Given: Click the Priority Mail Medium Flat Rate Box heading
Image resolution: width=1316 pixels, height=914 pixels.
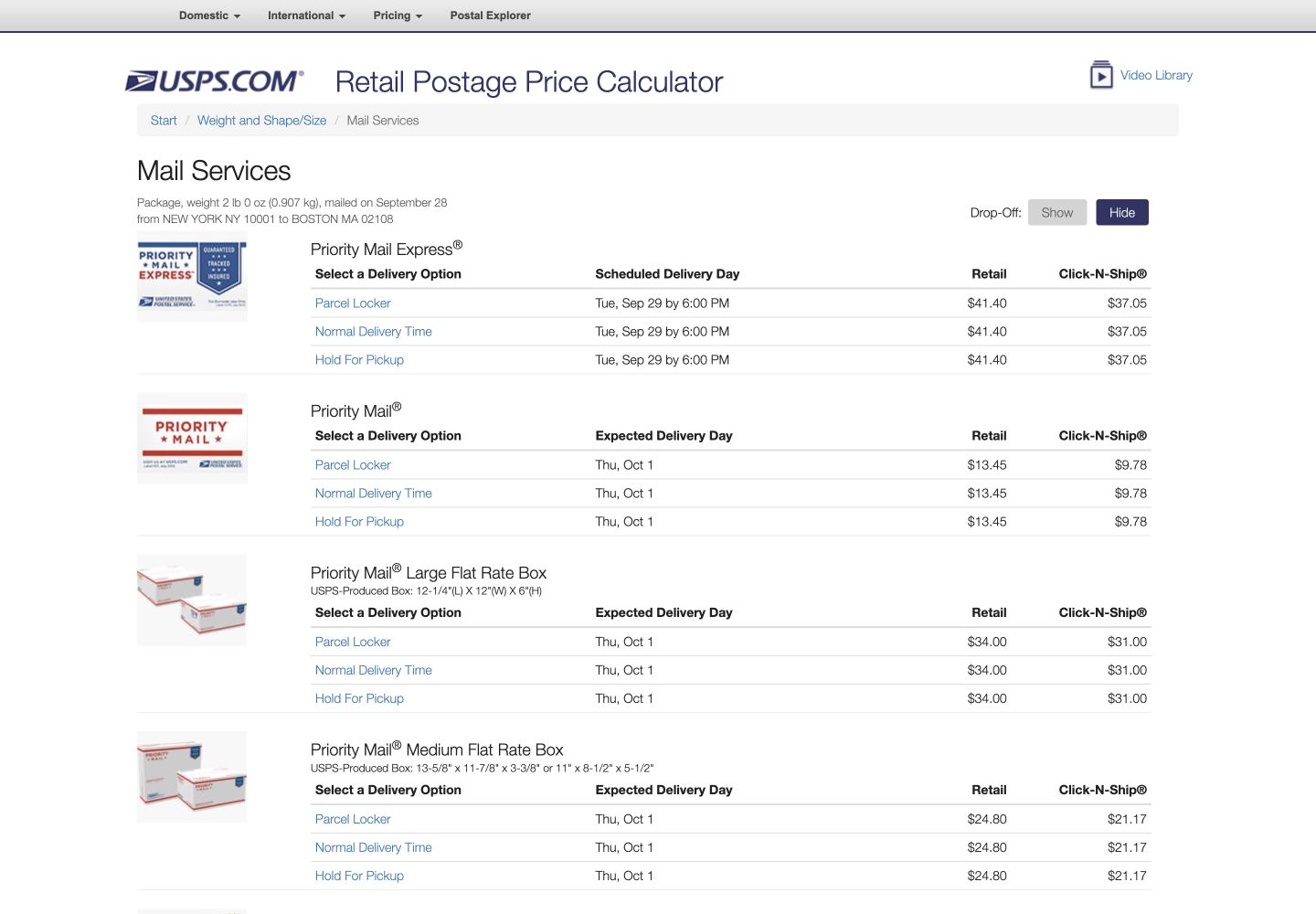Looking at the screenshot, I should pyautogui.click(x=437, y=749).
